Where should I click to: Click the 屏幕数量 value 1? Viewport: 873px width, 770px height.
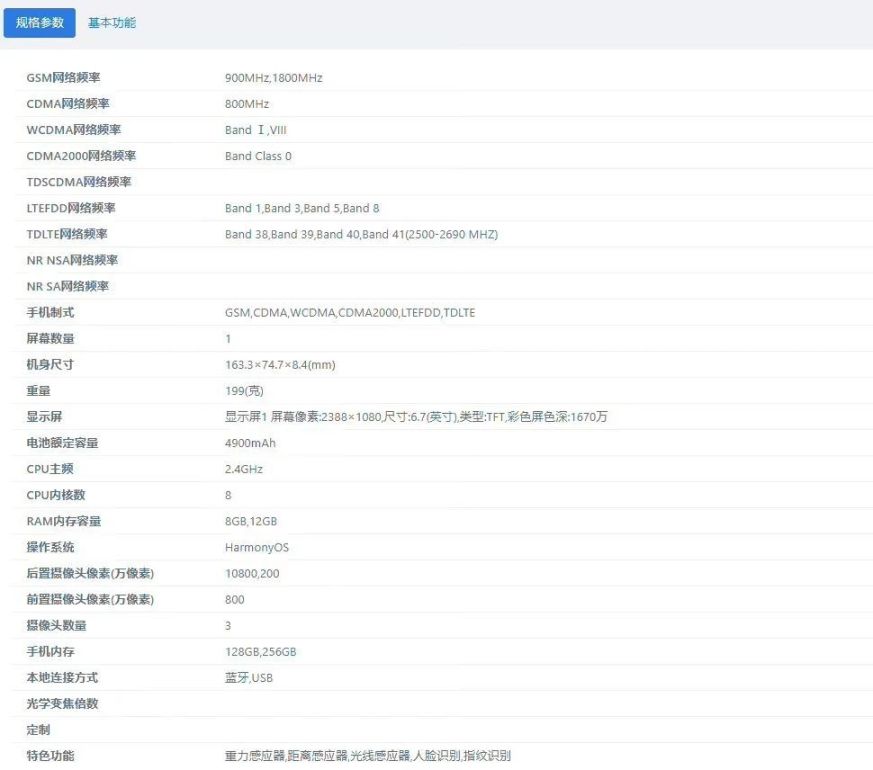(x=228, y=339)
